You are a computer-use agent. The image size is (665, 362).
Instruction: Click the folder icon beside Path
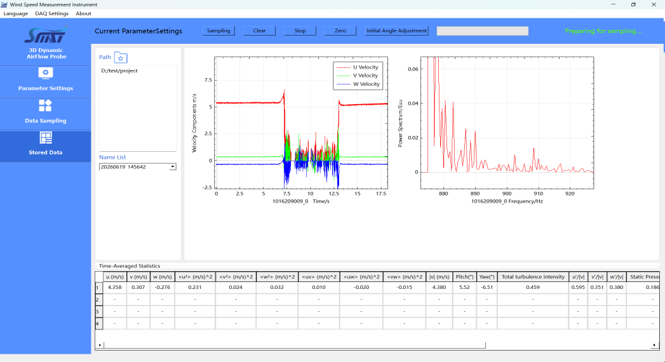[x=120, y=58]
